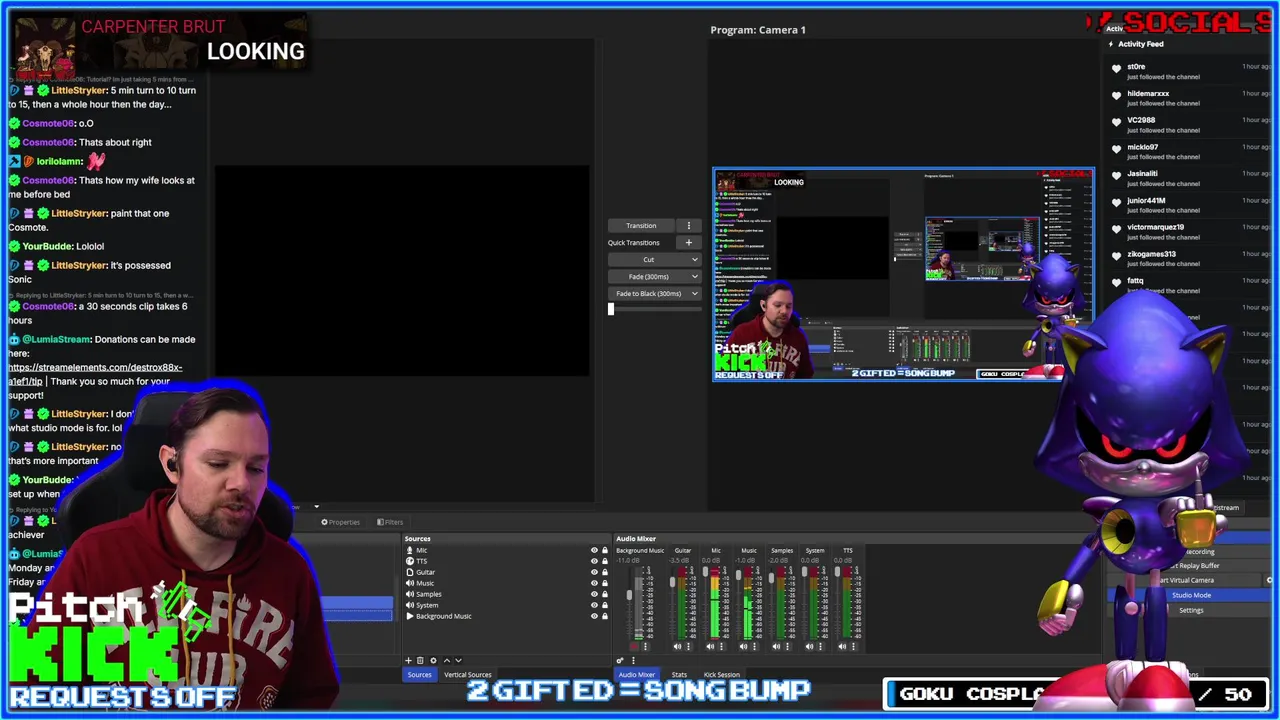1280x720 pixels.
Task: Adjust the Background Music volume fader
Action: coord(629,594)
